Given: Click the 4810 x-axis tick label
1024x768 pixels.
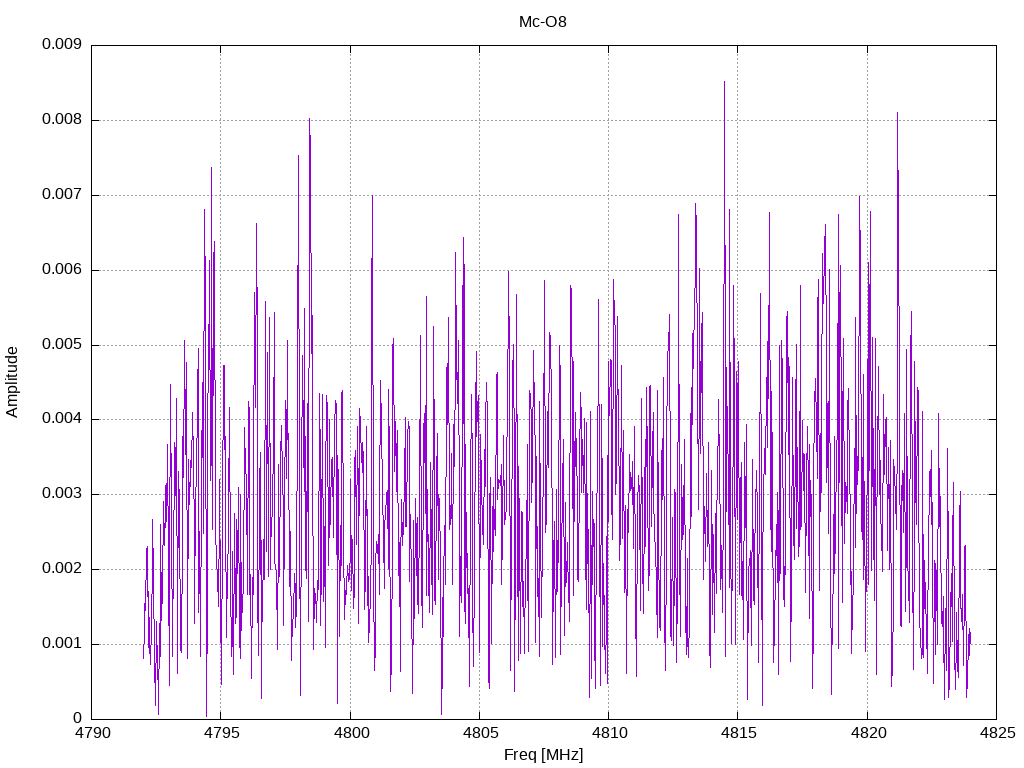Looking at the screenshot, I should point(609,733).
